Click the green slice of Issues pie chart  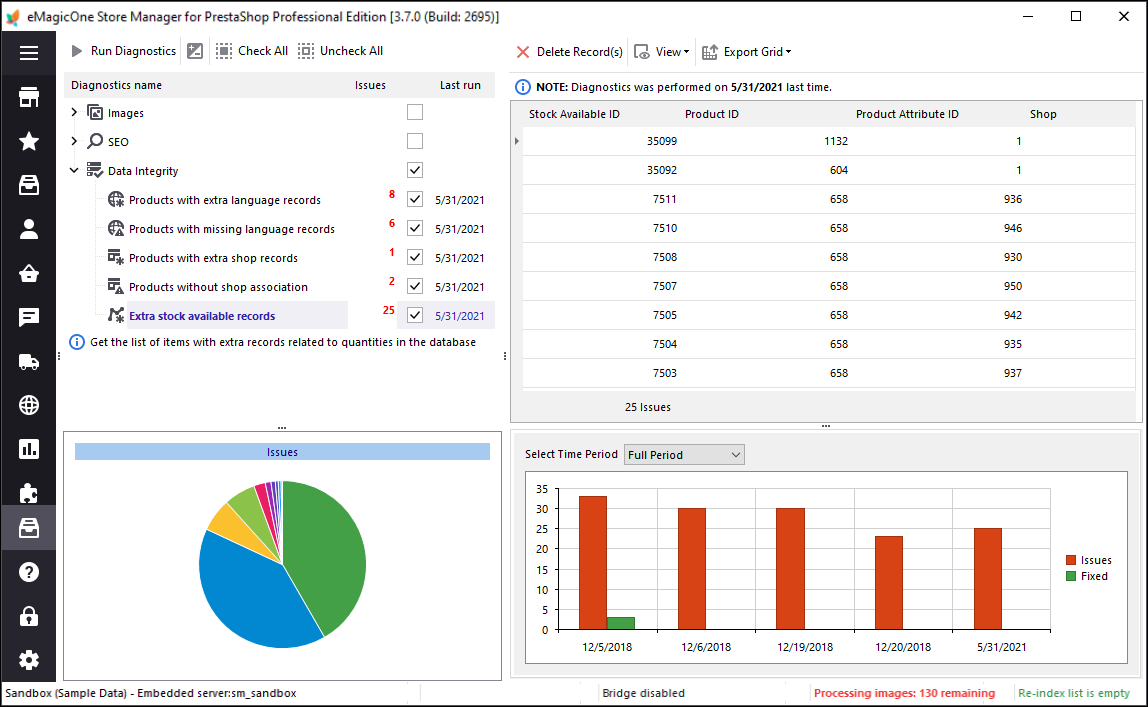coord(326,556)
